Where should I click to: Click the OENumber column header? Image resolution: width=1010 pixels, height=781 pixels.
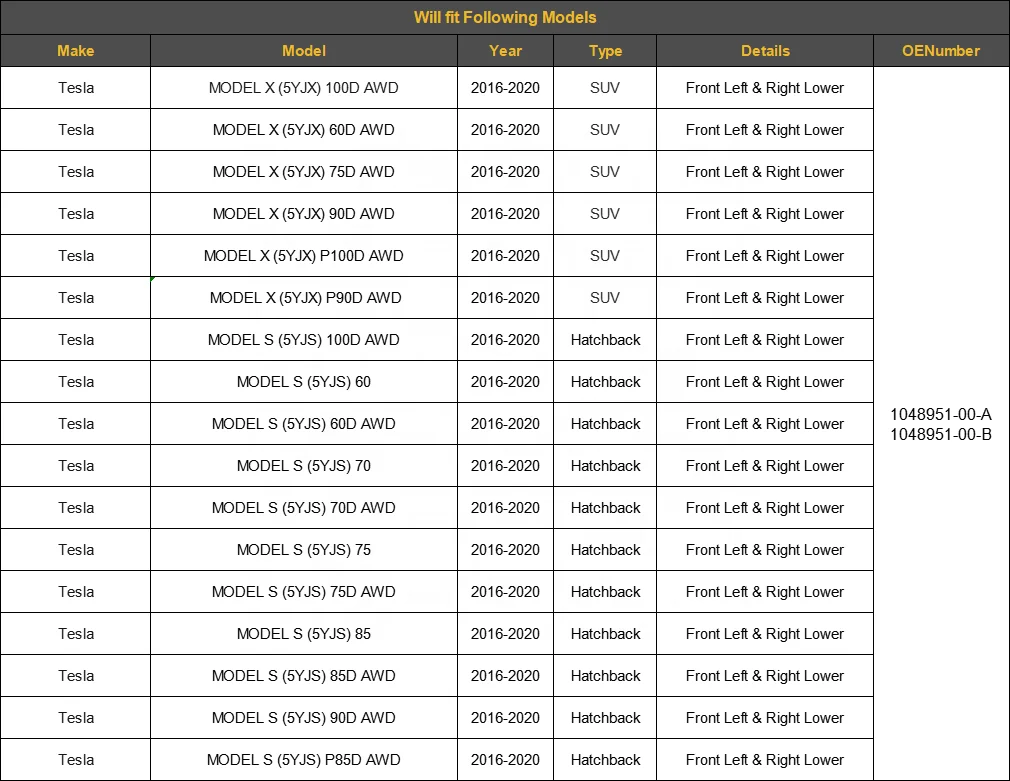coord(941,51)
